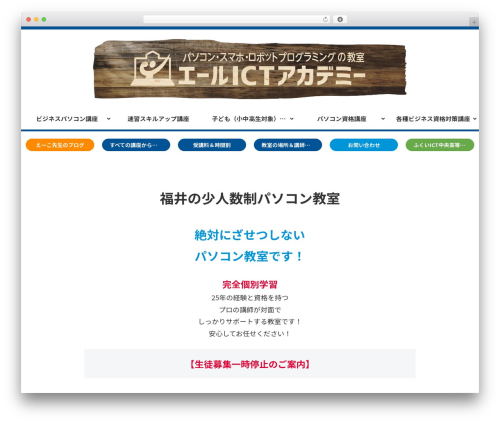Expand the arrow next to 各種ビジネス資格対策講座

click(475, 119)
